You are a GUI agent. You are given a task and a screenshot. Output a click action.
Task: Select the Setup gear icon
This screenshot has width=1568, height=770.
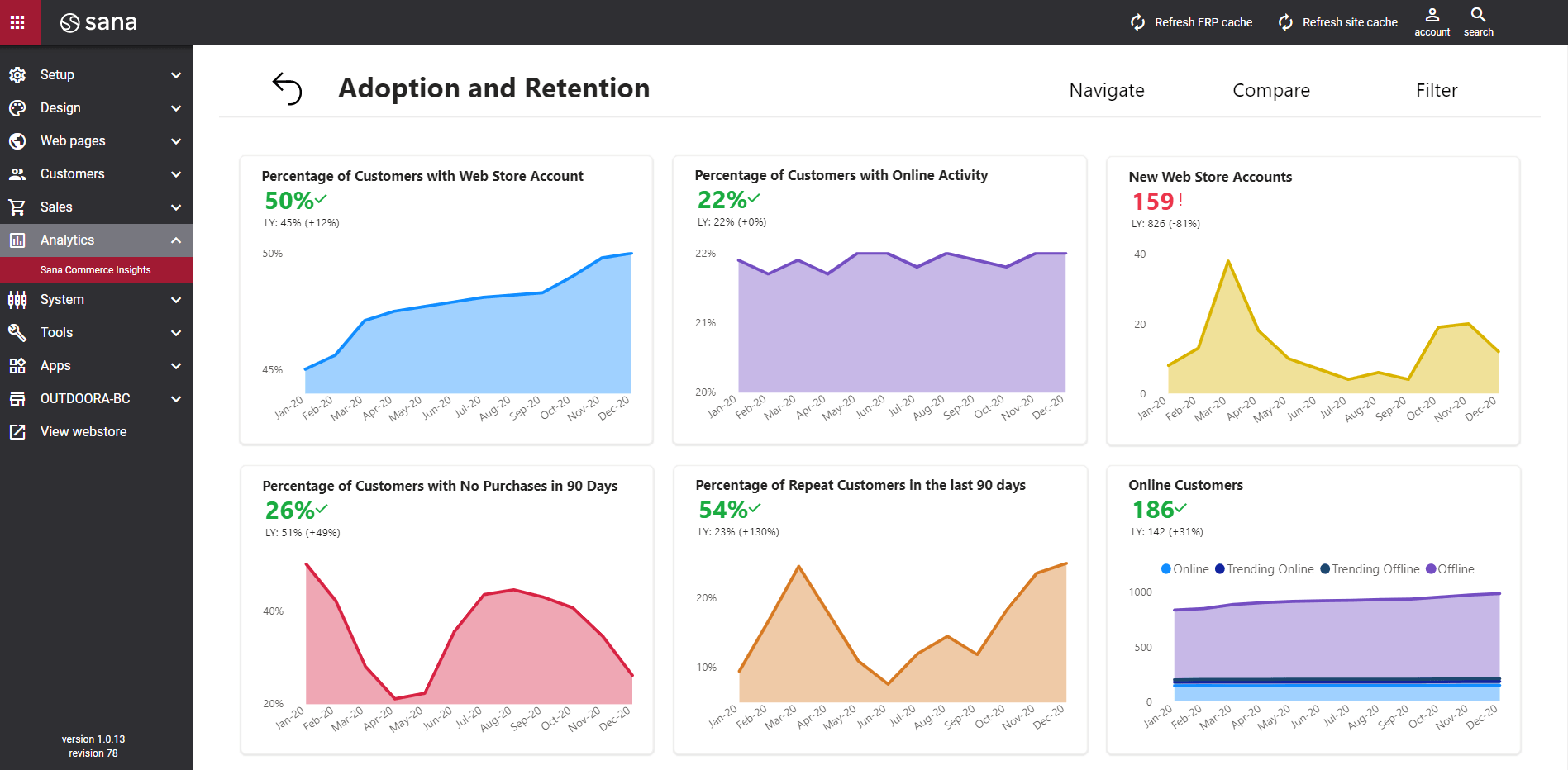(17, 74)
